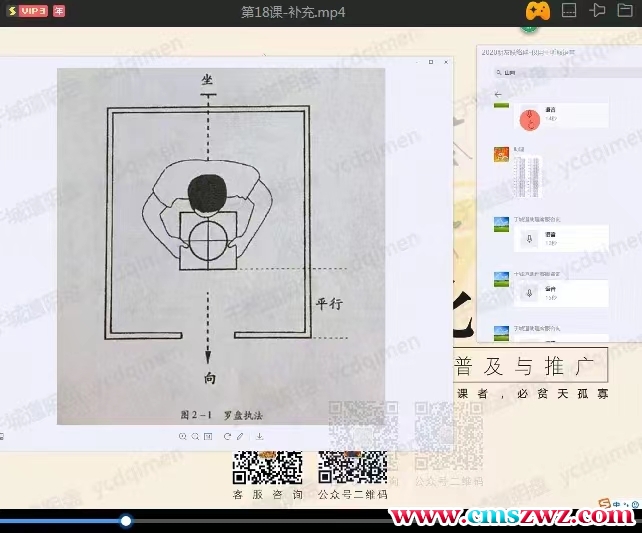The width and height of the screenshot is (642, 533).
Task: Rotate the compass diagram image
Action: (227, 436)
